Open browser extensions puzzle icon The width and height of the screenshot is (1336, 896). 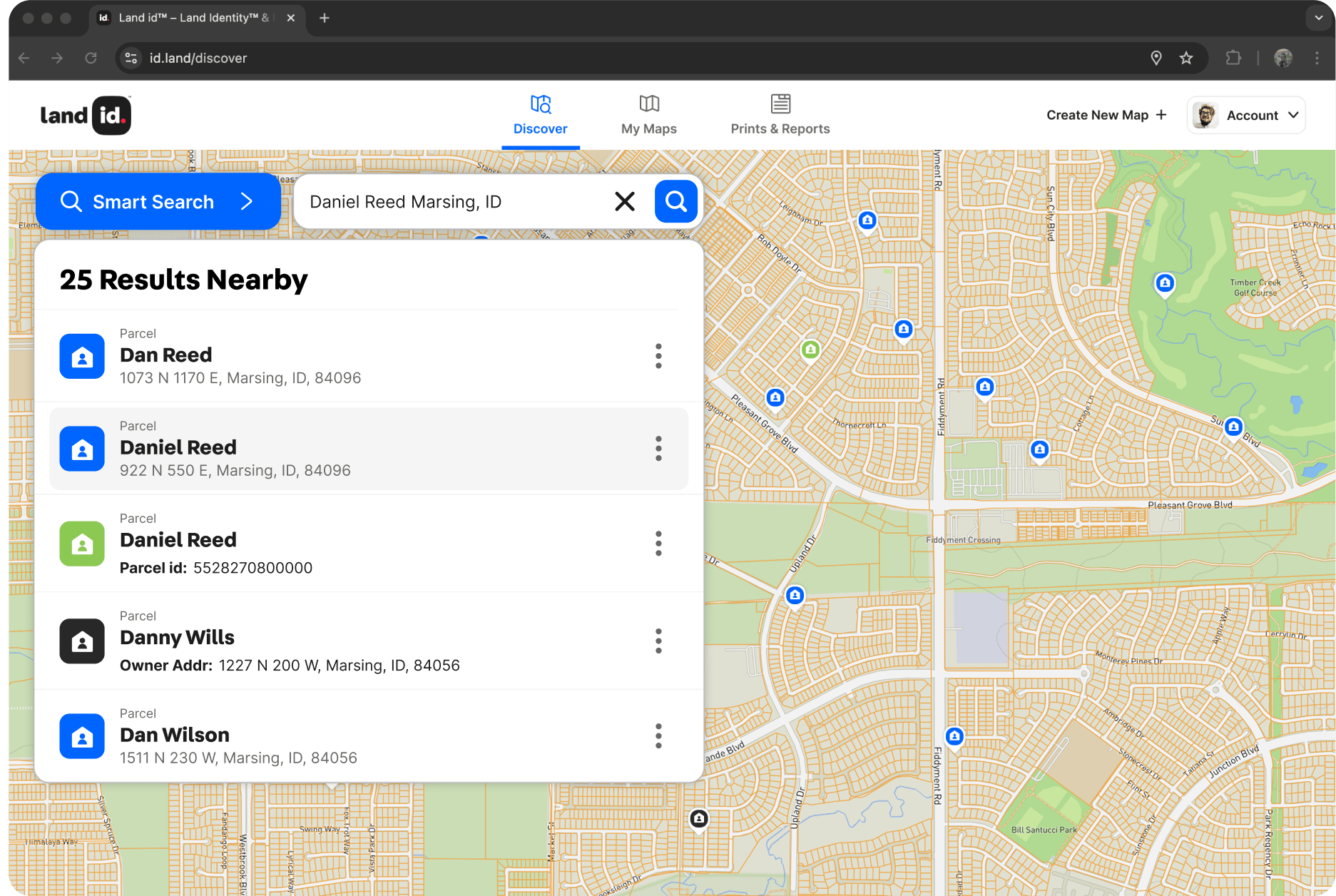[x=1233, y=58]
